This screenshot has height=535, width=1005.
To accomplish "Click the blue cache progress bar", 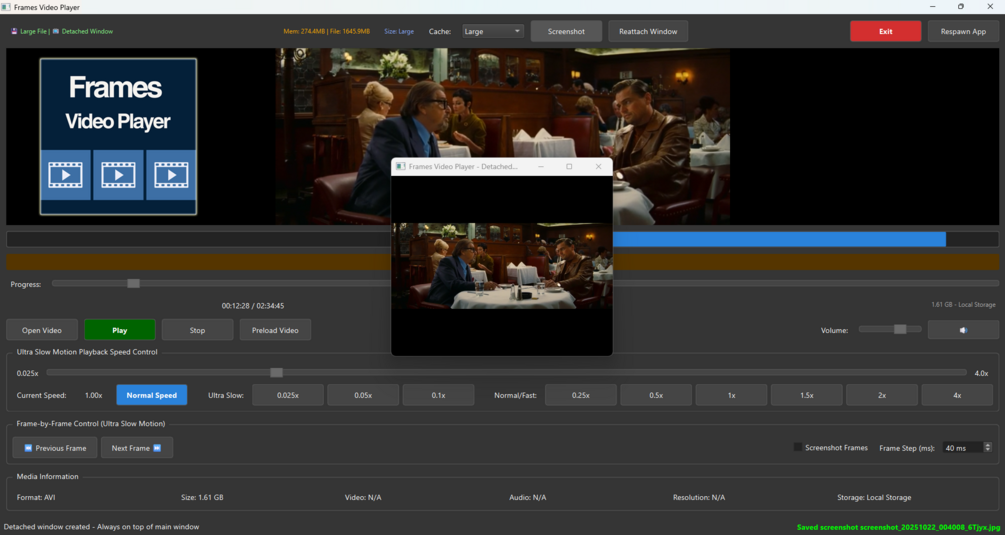I will pyautogui.click(x=779, y=239).
